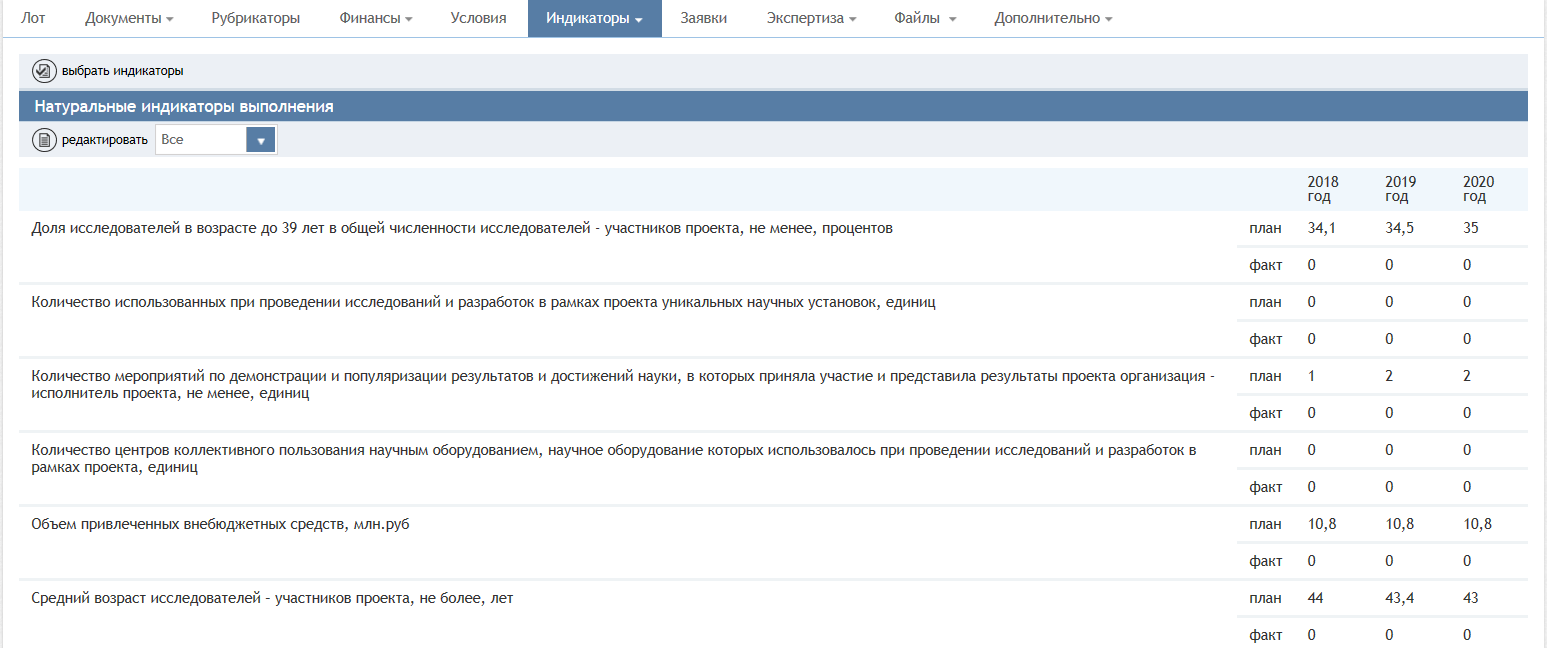
Task: Click the '2018 год' column header
Action: click(x=1323, y=189)
